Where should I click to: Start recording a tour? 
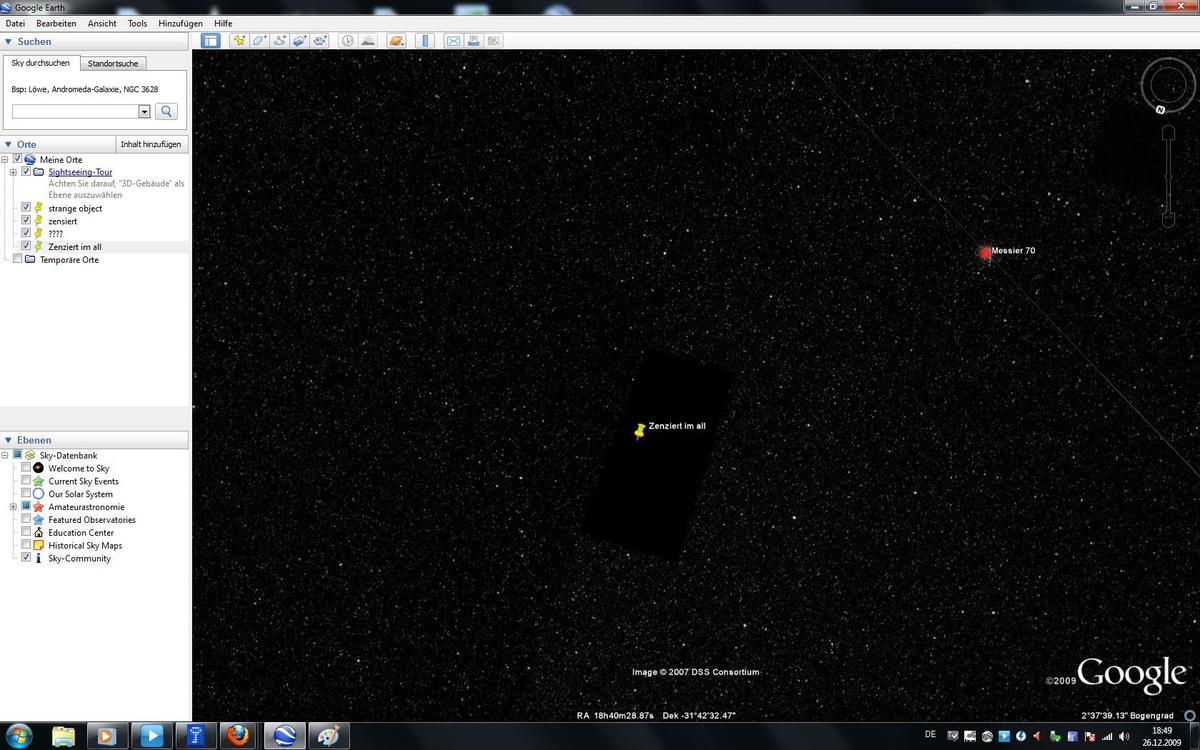[320, 41]
